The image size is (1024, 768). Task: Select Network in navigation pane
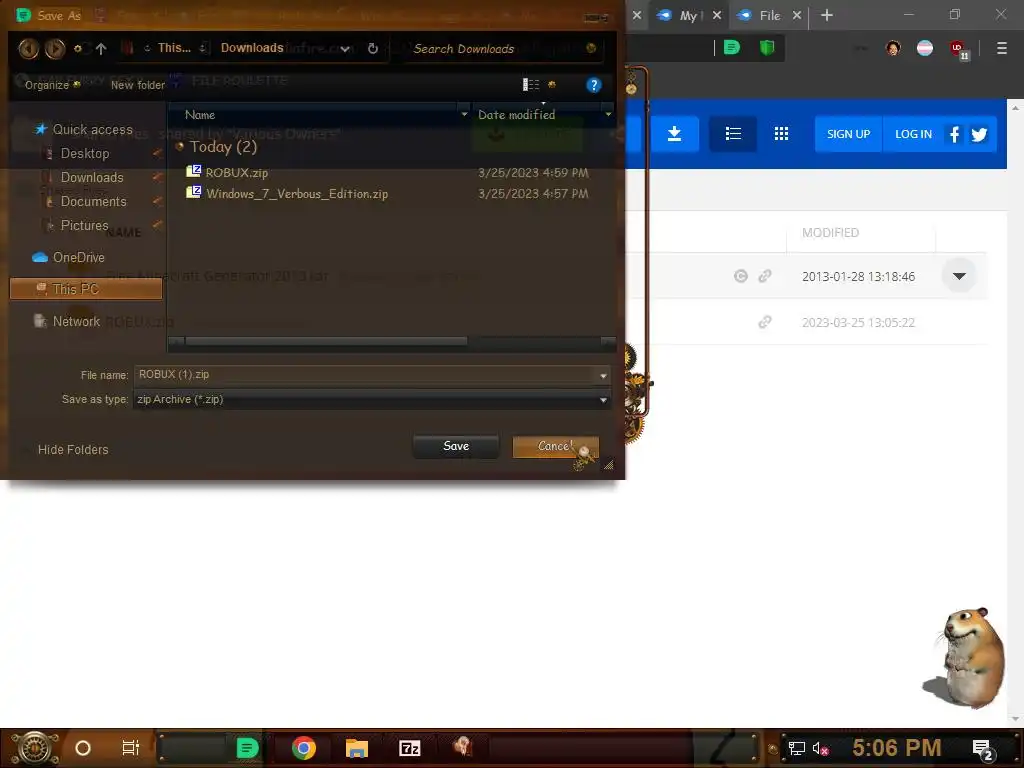click(x=76, y=321)
